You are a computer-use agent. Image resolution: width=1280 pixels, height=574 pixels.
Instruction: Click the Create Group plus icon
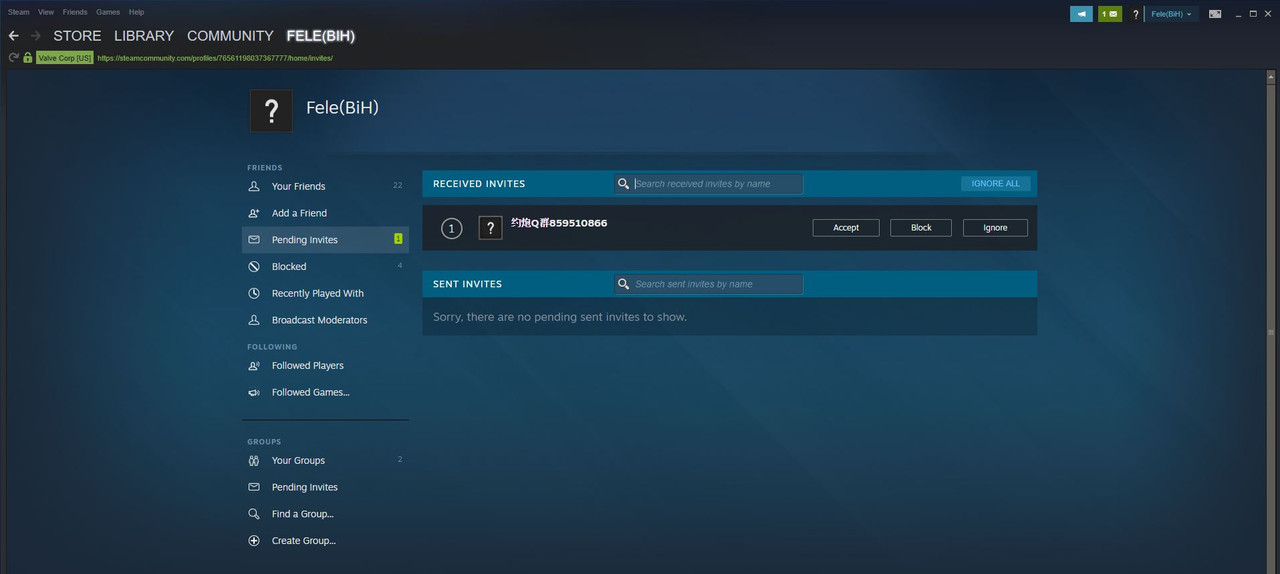[254, 541]
